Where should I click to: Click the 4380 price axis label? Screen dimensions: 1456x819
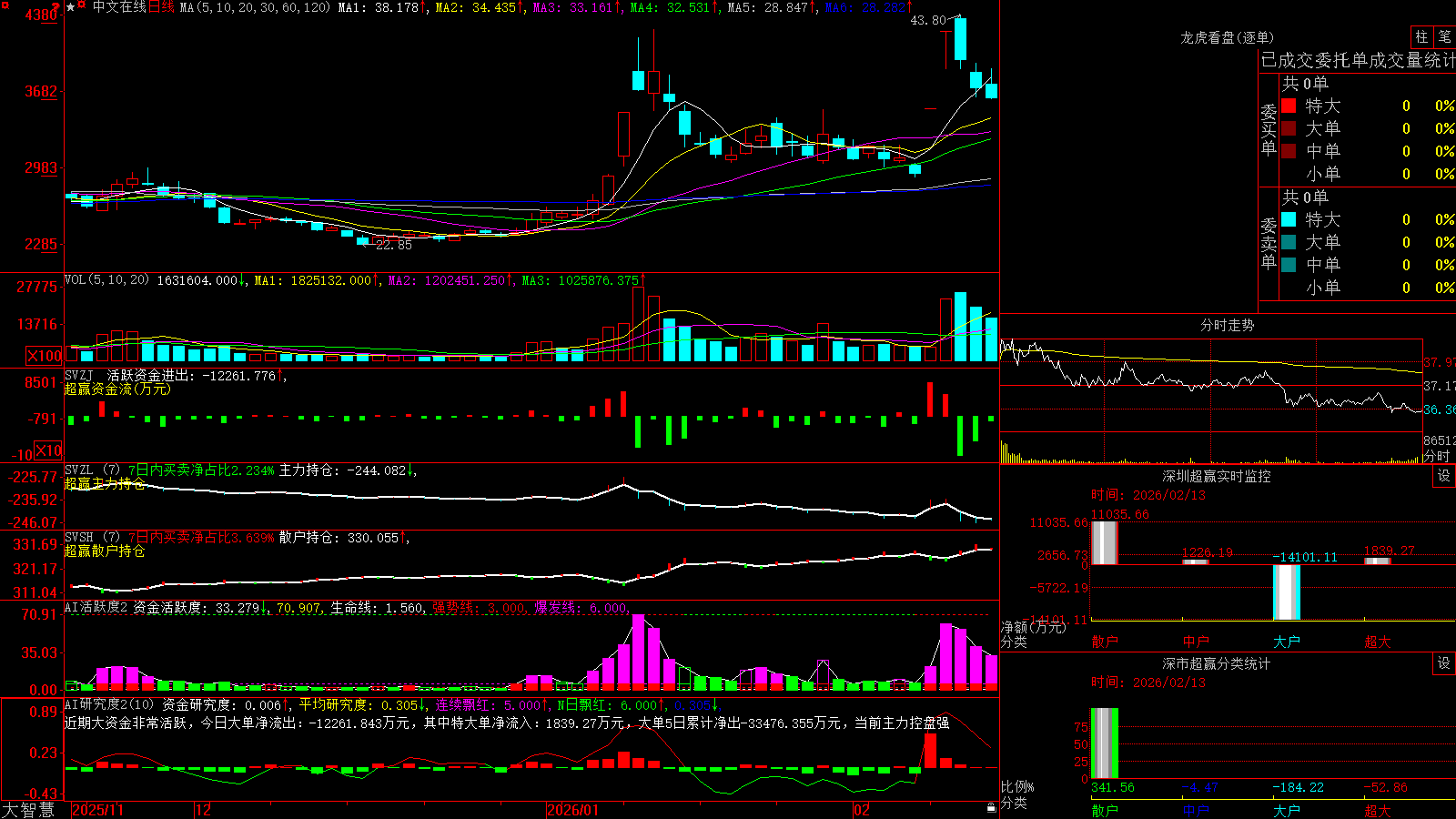pos(42,15)
